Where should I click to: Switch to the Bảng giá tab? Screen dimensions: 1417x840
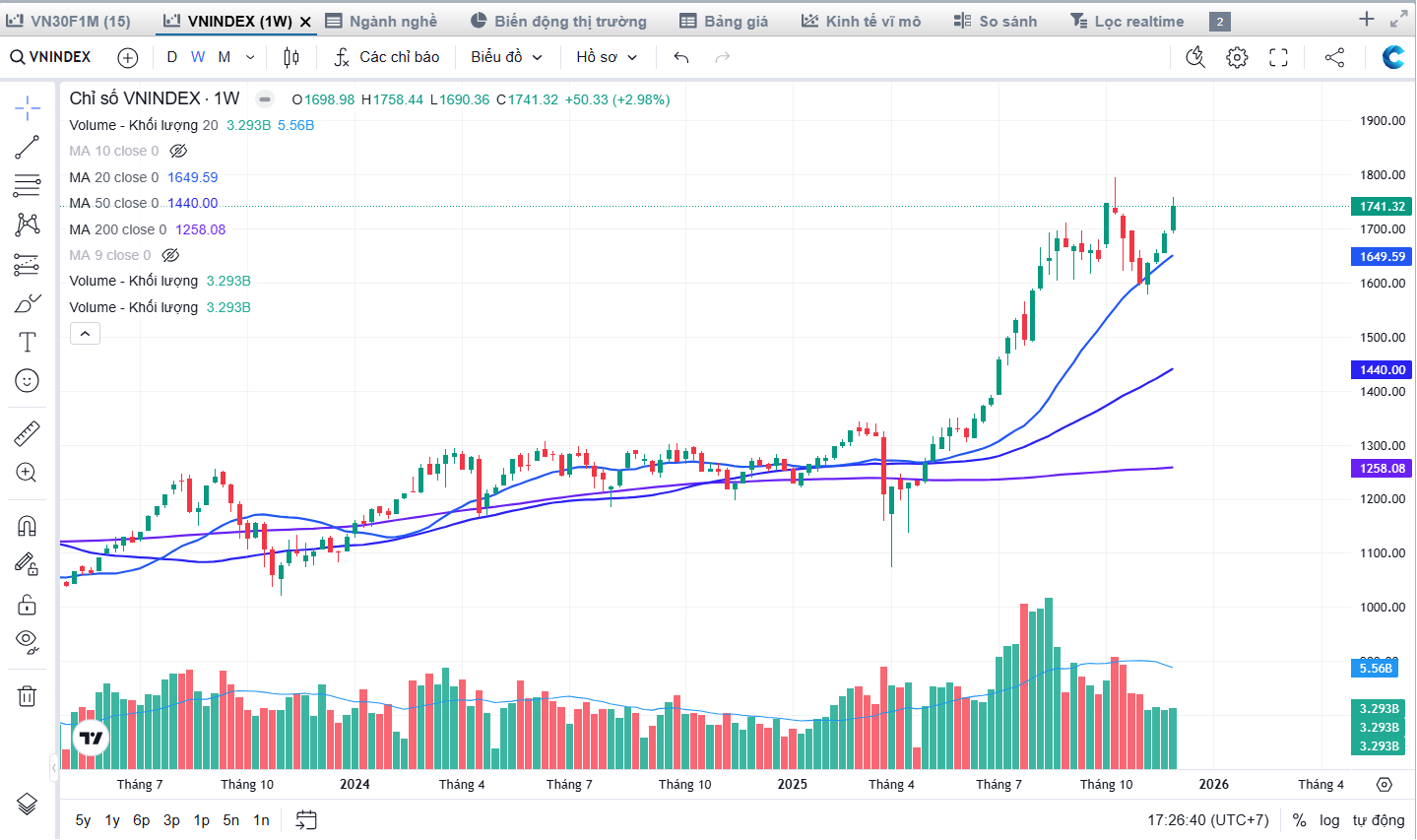click(724, 21)
